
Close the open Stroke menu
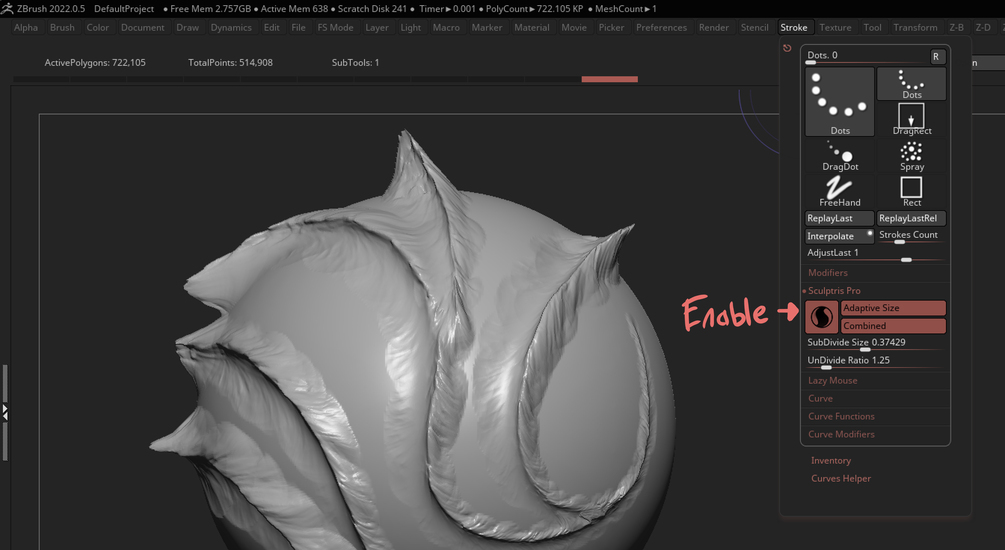click(x=793, y=27)
